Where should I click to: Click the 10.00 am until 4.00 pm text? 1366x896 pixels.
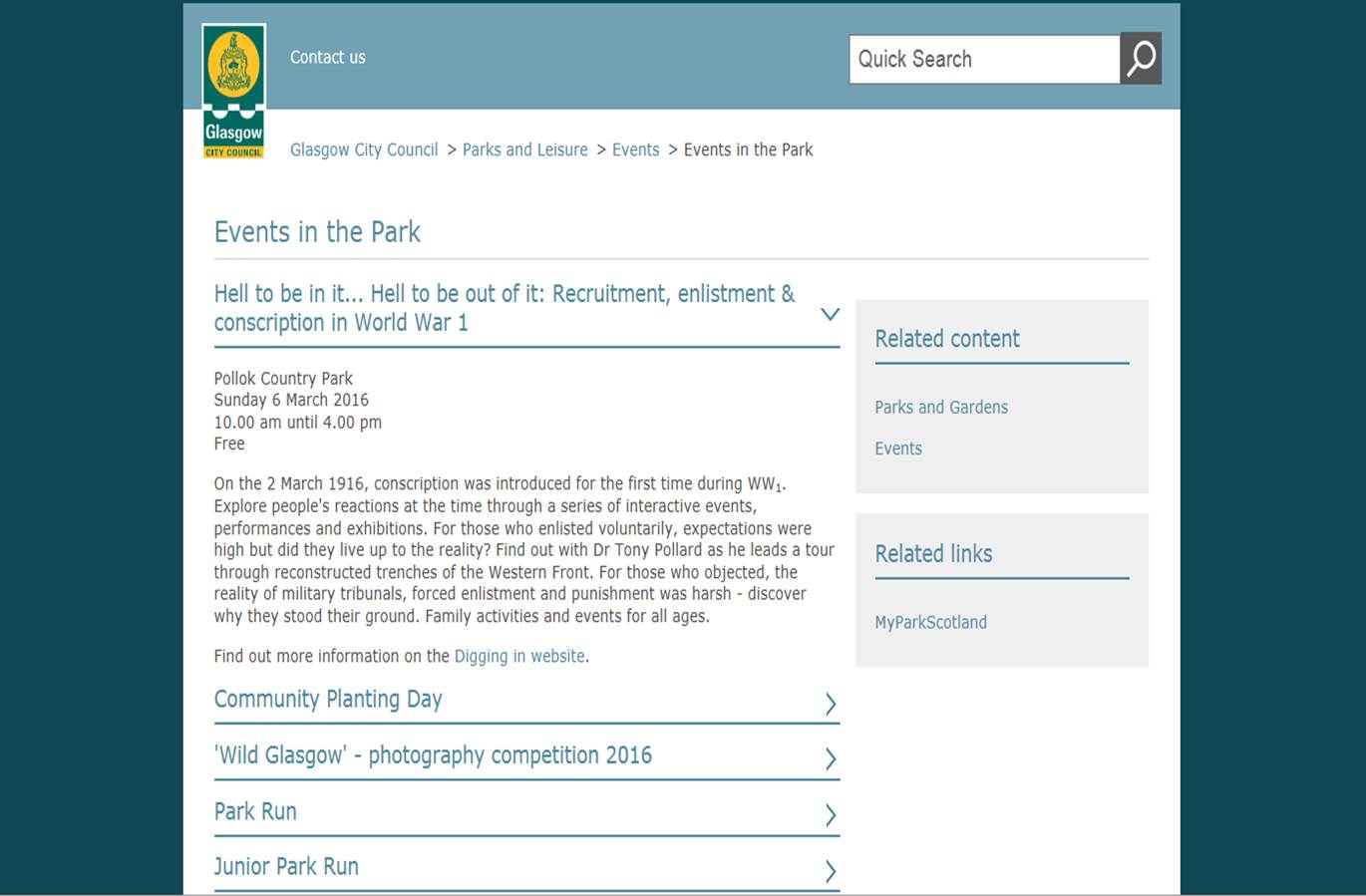[x=298, y=422]
